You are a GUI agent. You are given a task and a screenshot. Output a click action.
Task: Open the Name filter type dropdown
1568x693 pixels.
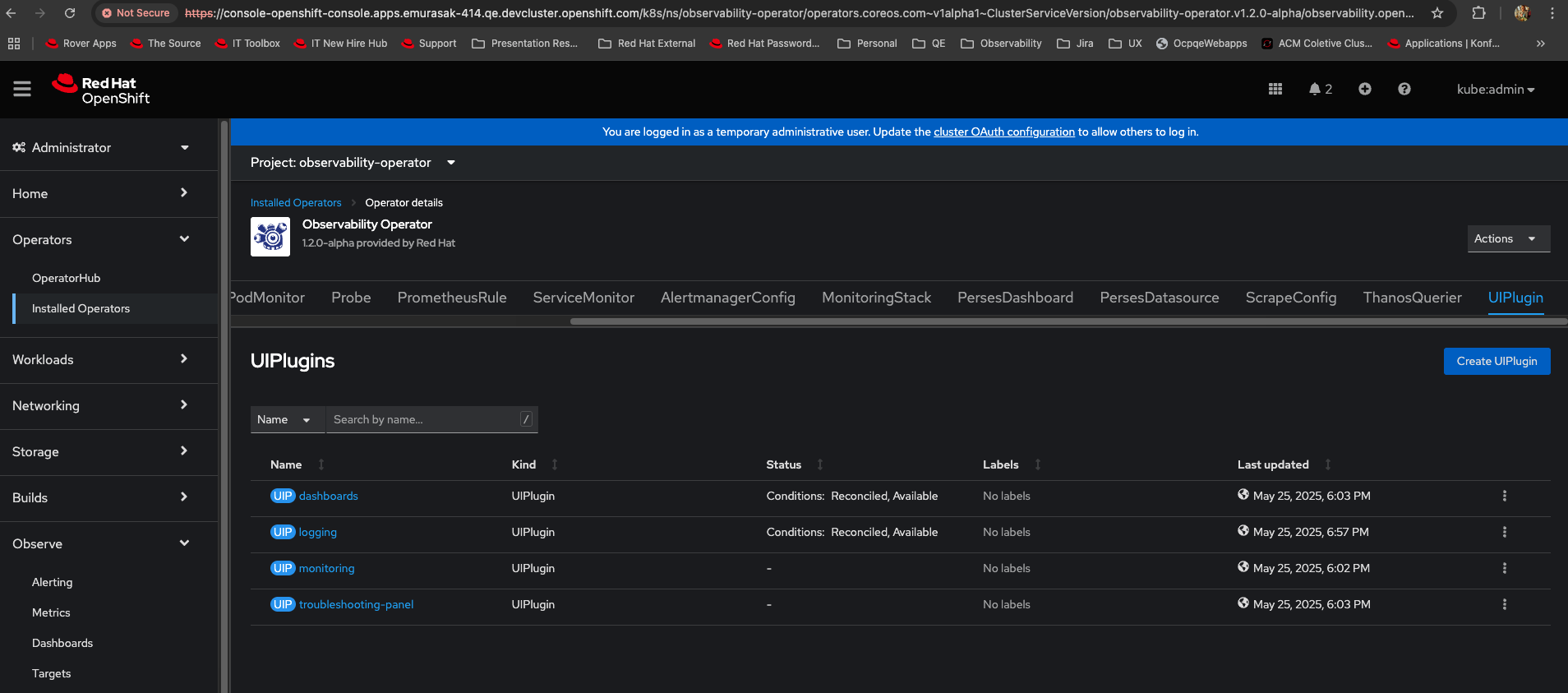[284, 419]
